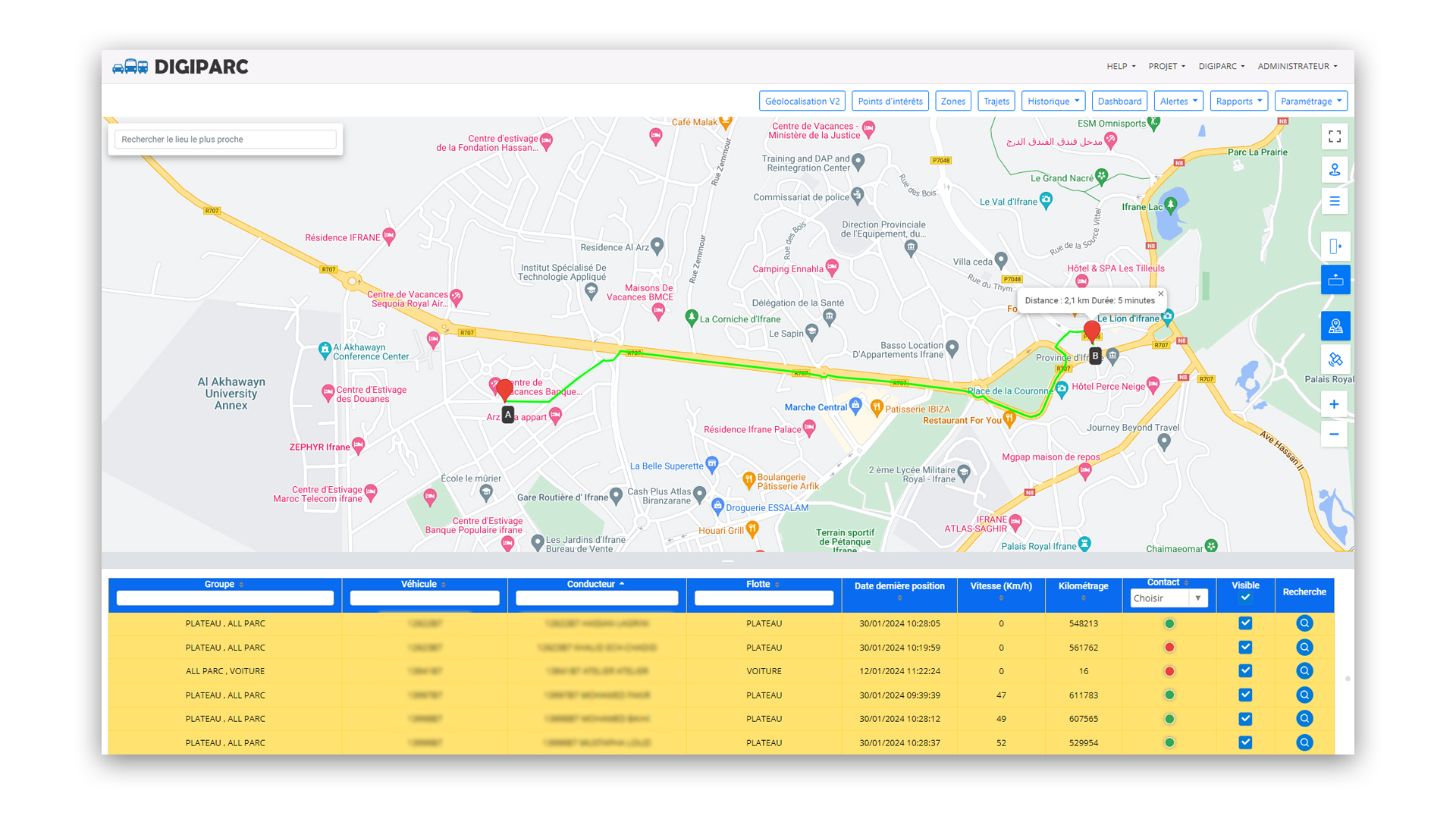
Task: Zoom out on the map
Action: coord(1334,435)
